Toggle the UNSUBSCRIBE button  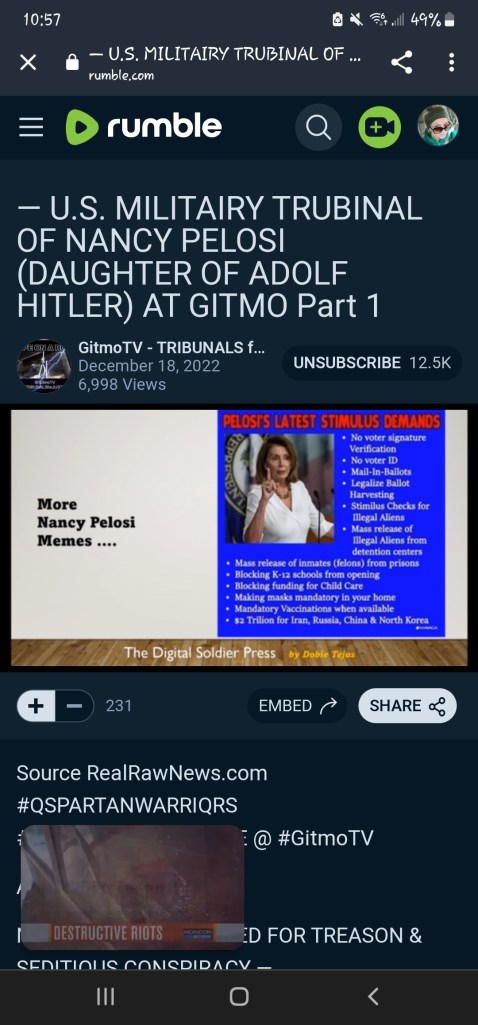pyautogui.click(x=372, y=363)
